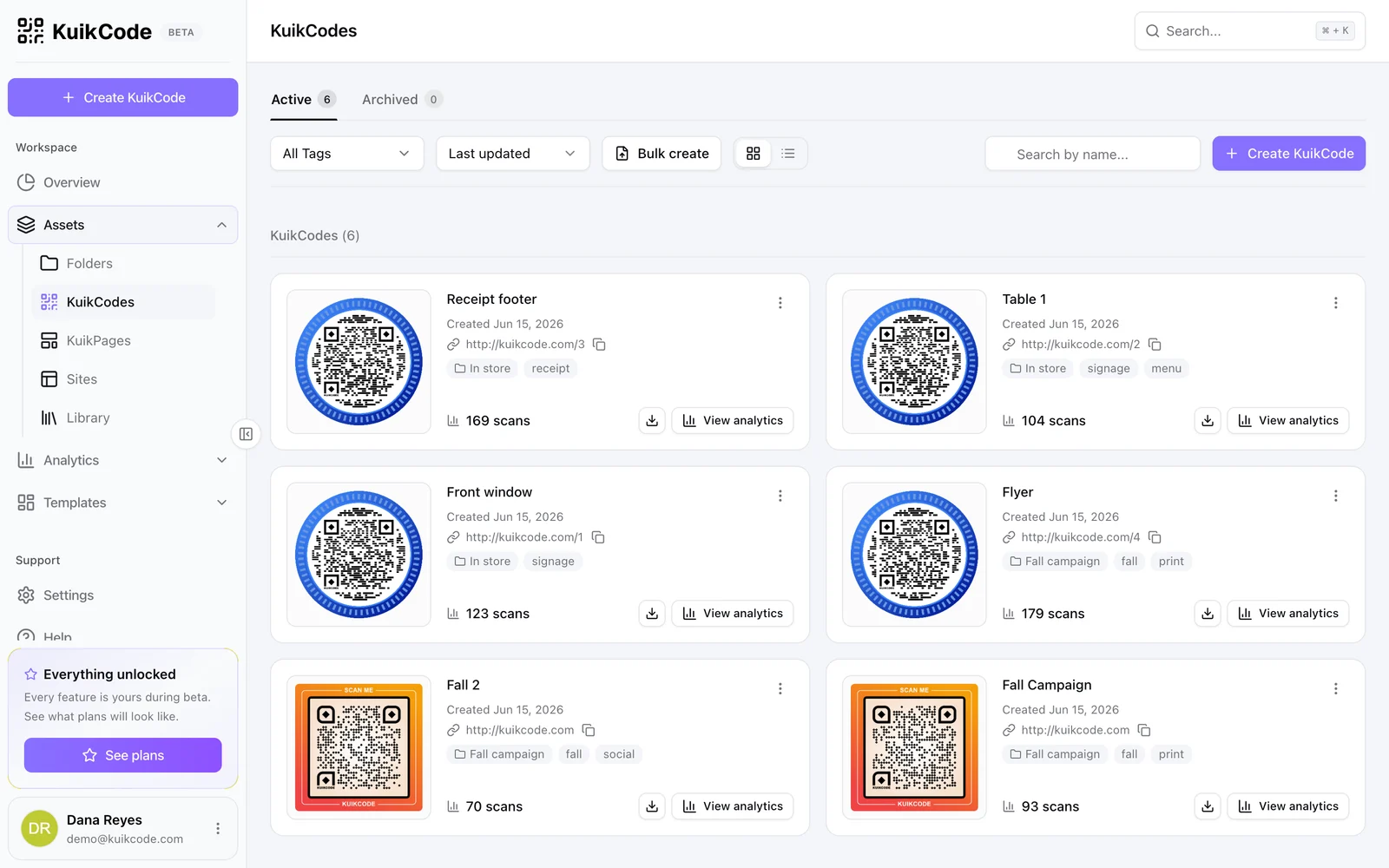Collapse the sidebar panel toggle icon
This screenshot has height=868, width=1389.
(x=246, y=434)
